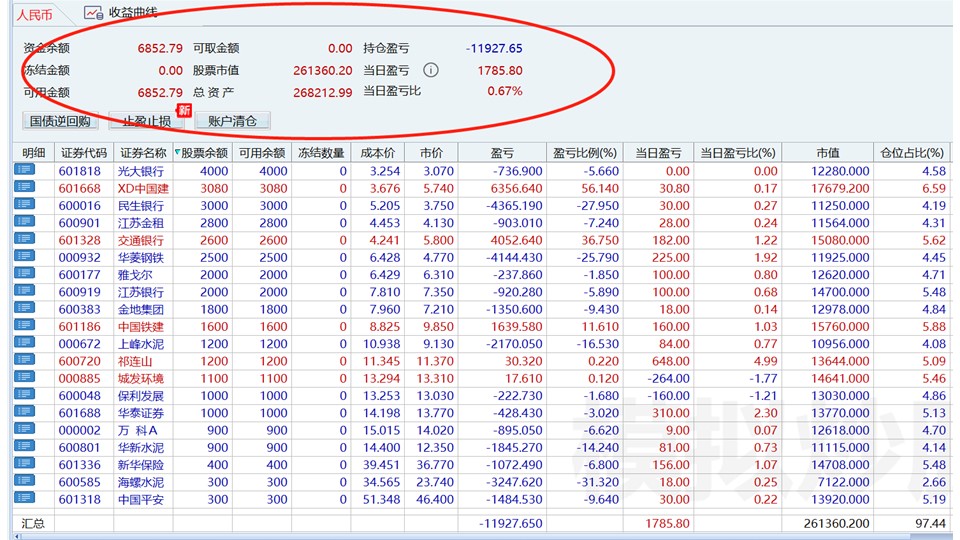
Task: Select stock name 中国平安
Action: tap(141, 500)
